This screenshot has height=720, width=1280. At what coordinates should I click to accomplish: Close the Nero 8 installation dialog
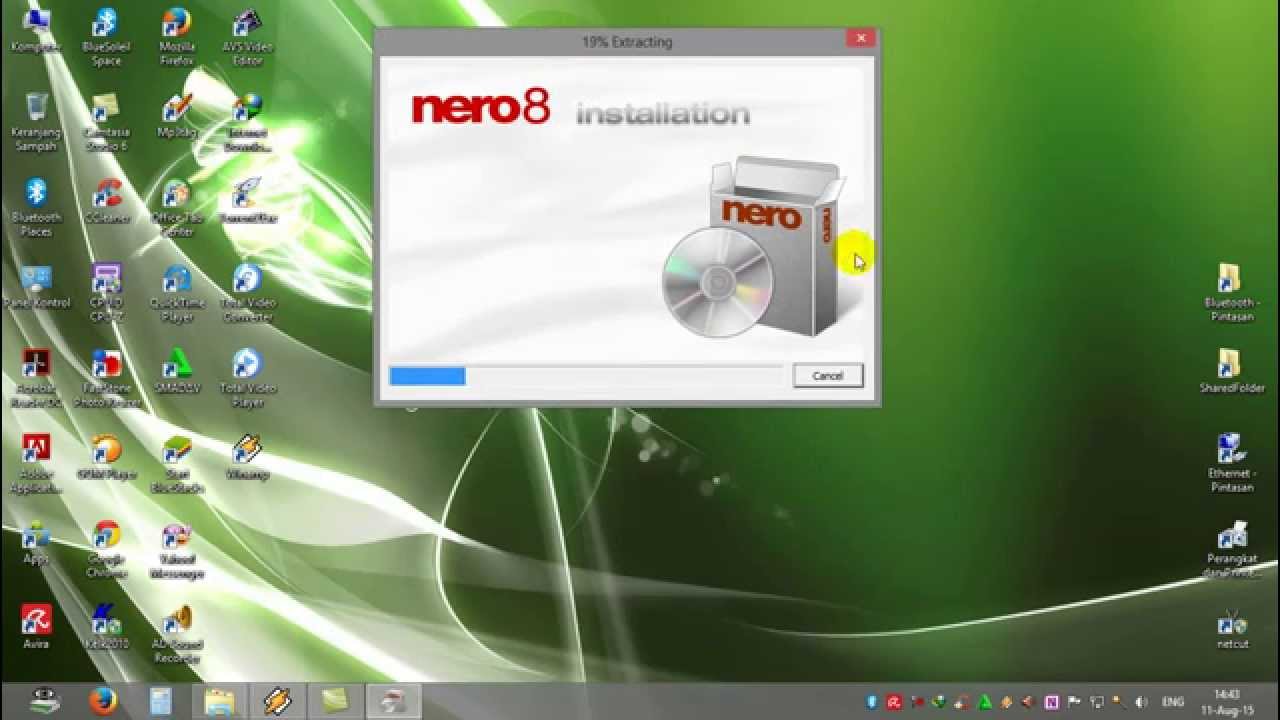tap(860, 39)
